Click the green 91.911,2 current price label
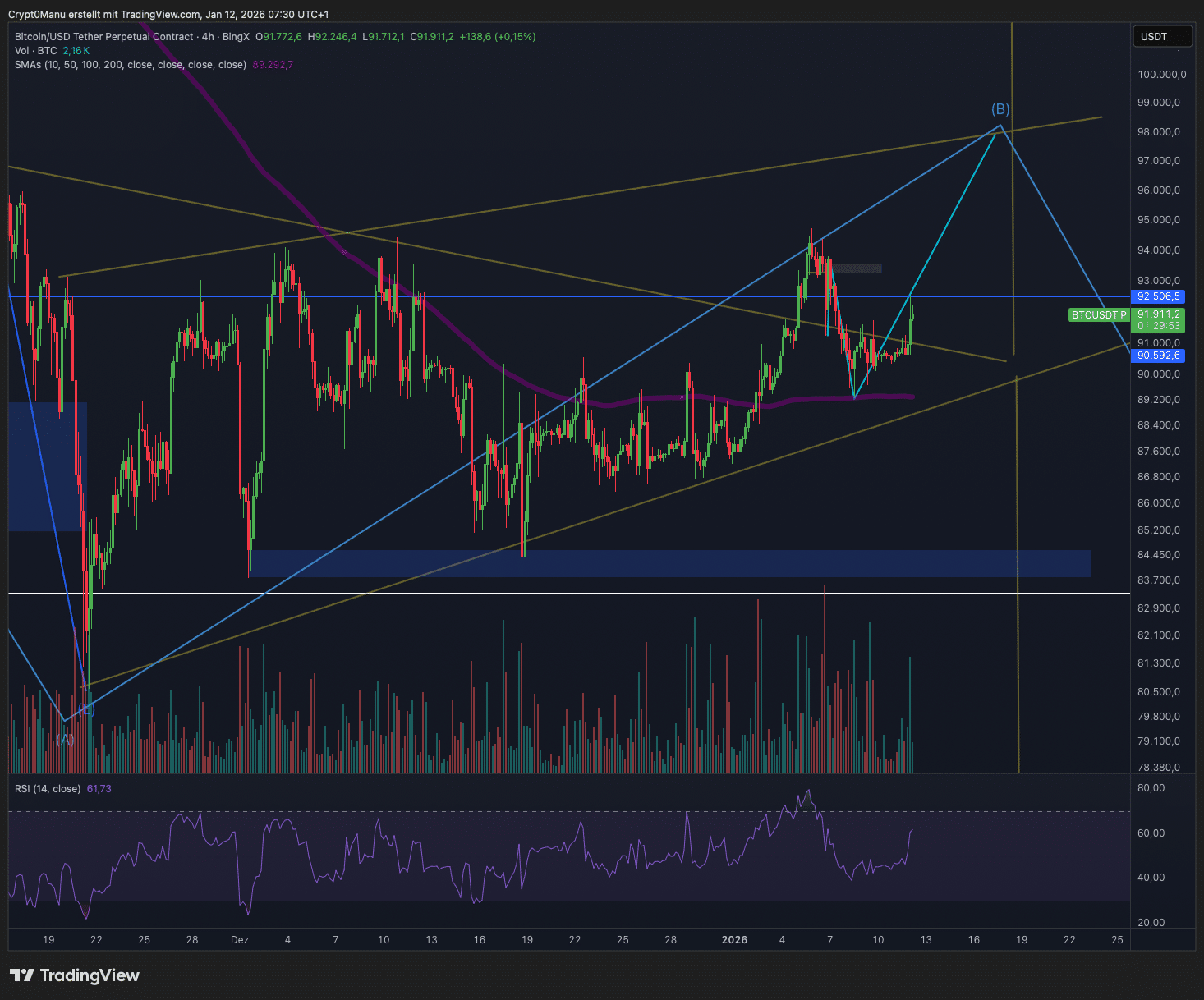Image resolution: width=1204 pixels, height=1000 pixels. tap(1158, 314)
